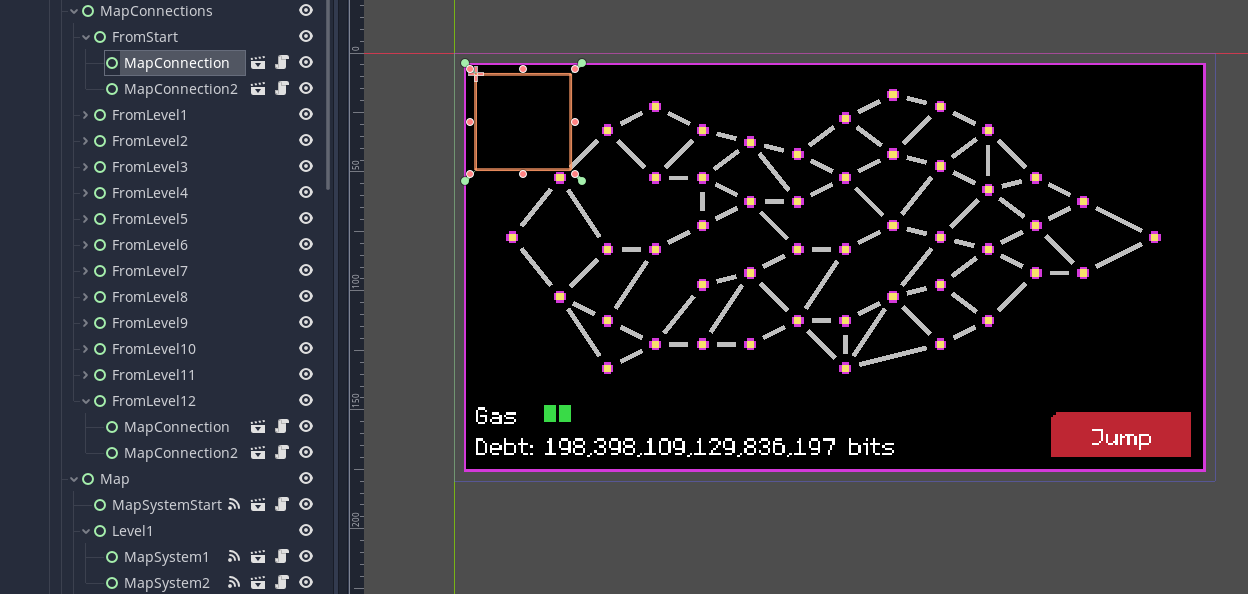Open scene instance icon on MapSystem1
This screenshot has height=594, width=1248.
258,557
